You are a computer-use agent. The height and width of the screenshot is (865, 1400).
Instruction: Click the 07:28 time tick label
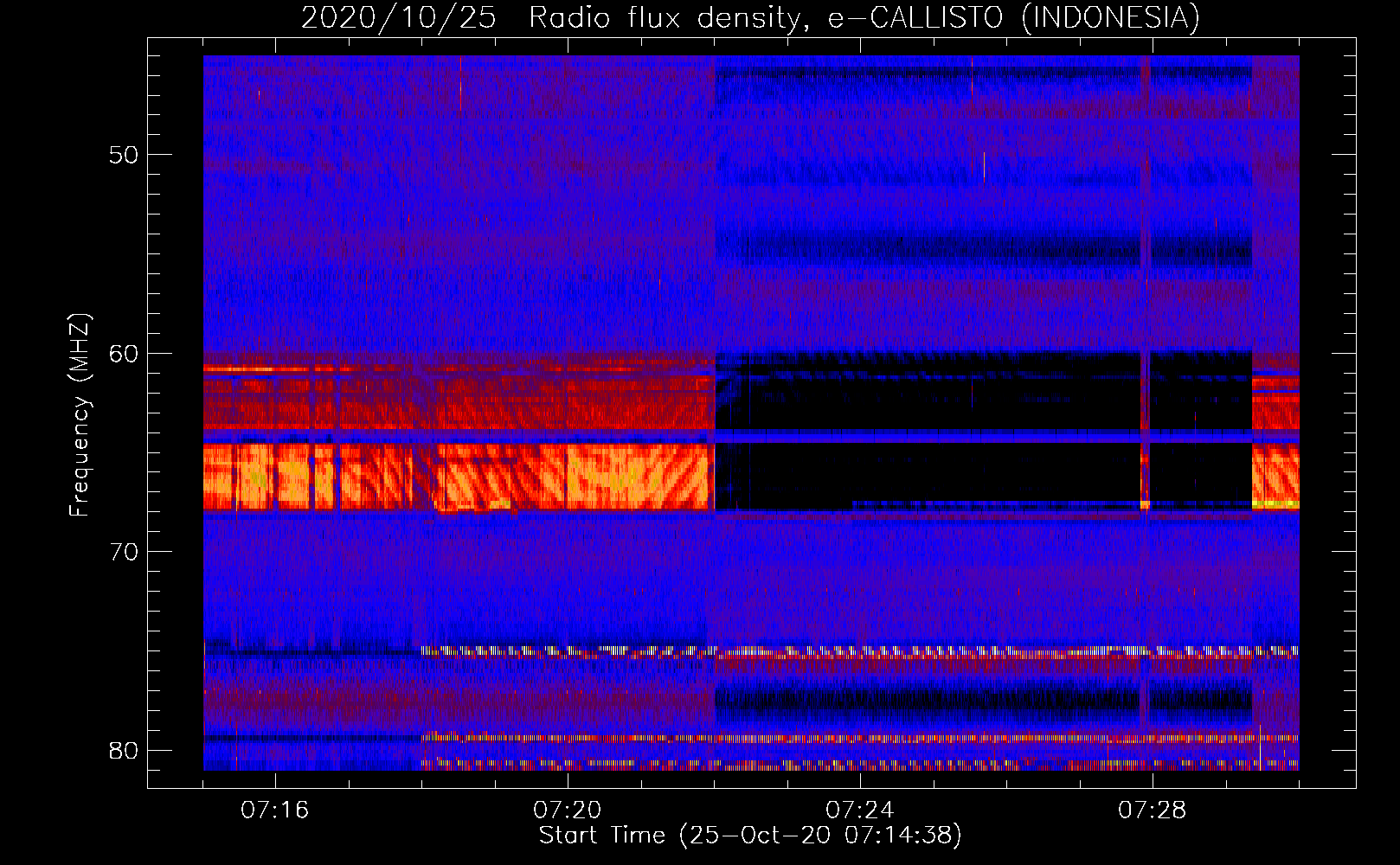(x=1153, y=811)
